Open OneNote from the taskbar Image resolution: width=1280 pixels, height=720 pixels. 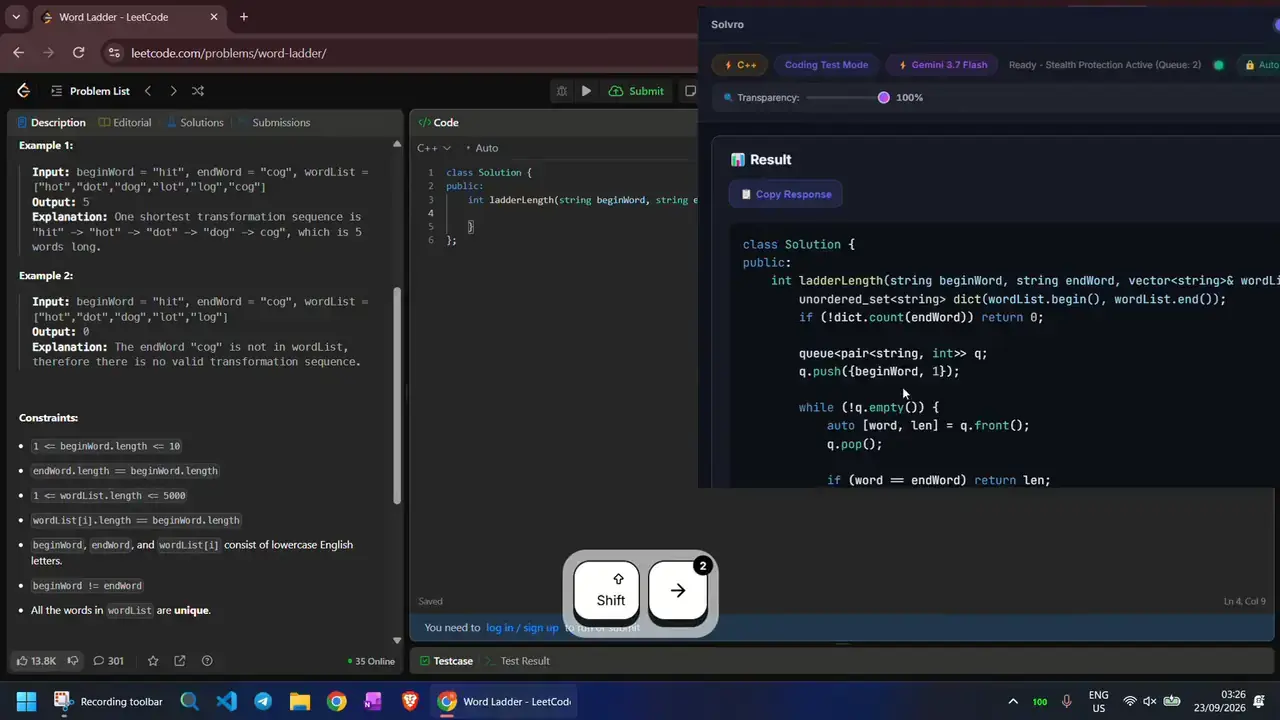[x=373, y=701]
